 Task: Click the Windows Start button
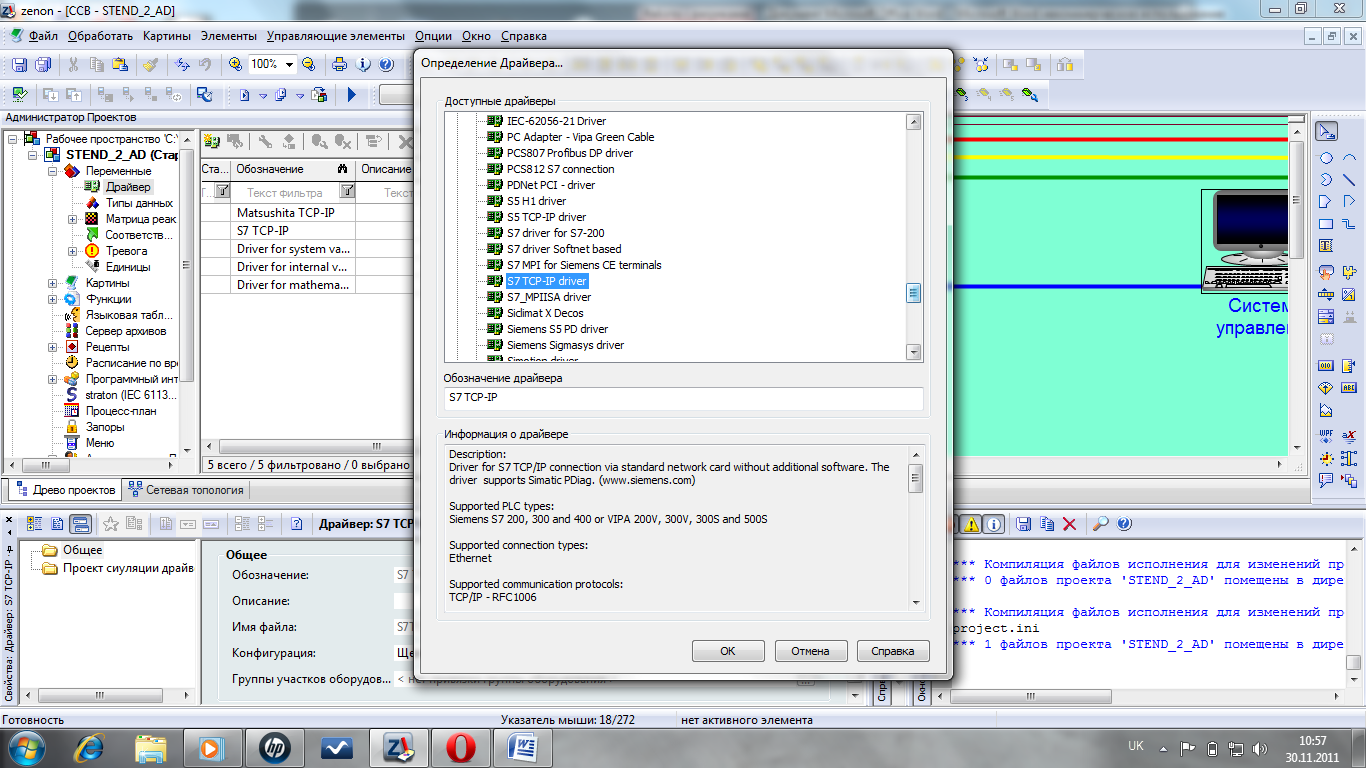(24, 747)
